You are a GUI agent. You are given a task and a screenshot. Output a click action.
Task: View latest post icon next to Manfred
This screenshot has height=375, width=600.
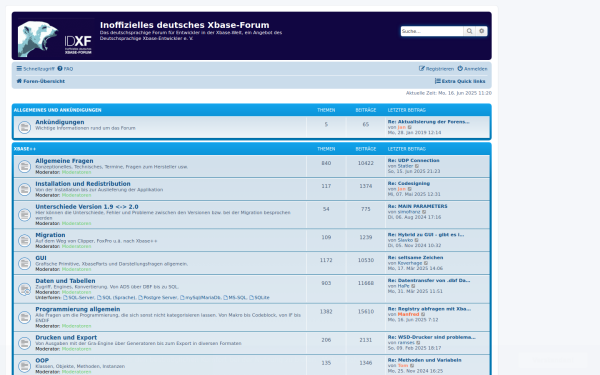click(x=423, y=315)
